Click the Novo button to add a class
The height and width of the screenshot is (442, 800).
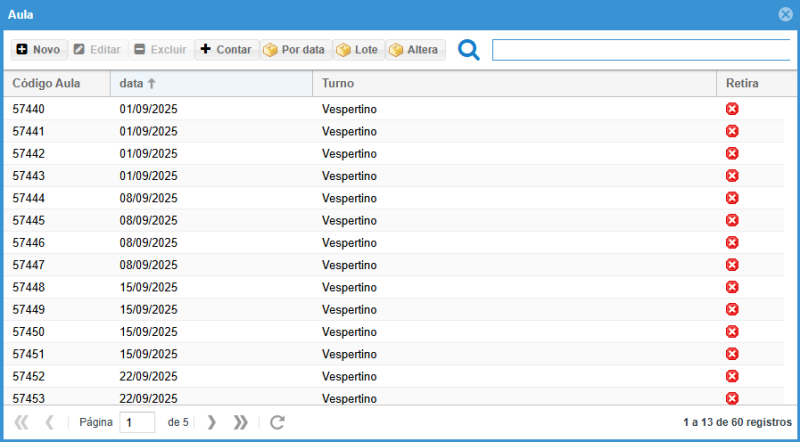tap(38, 50)
